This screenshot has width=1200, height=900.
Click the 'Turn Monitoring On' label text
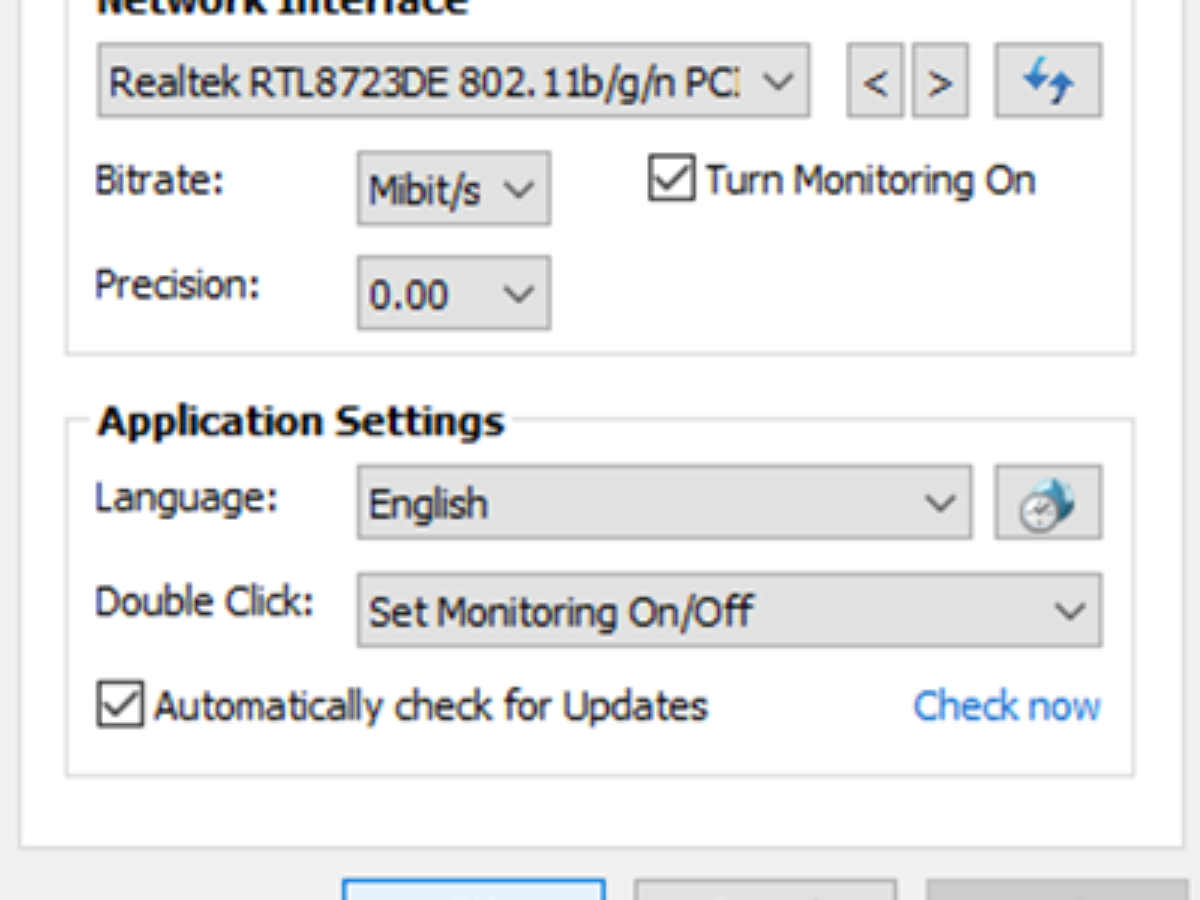click(870, 180)
